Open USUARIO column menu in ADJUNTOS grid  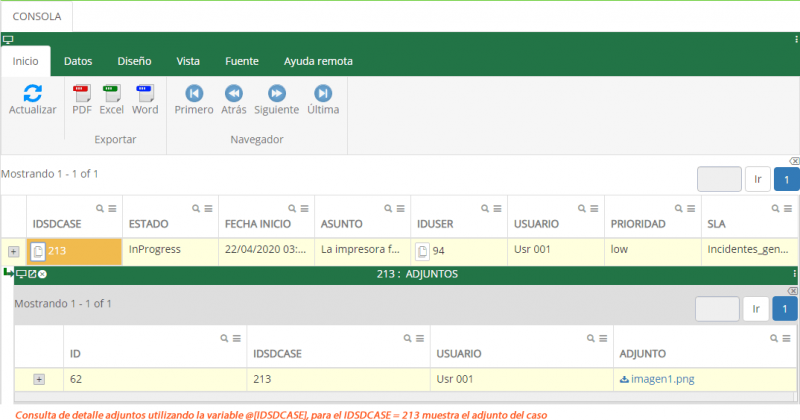pos(603,338)
